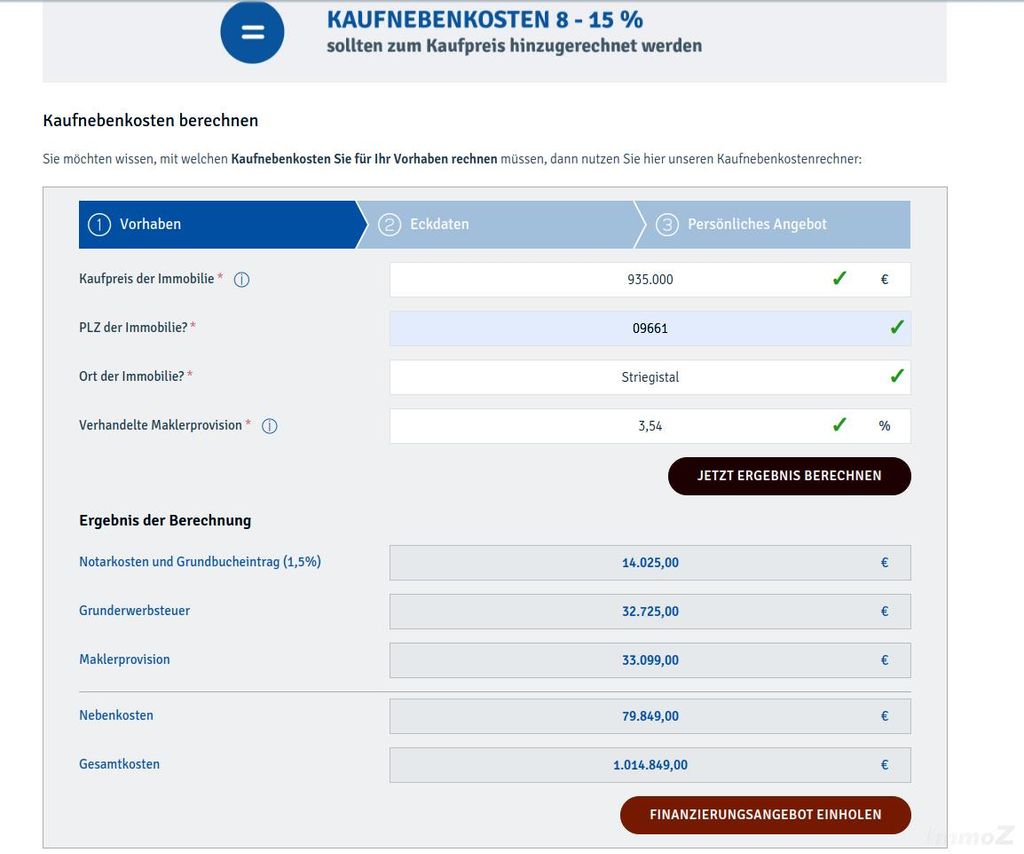Click the Verhandelte Maklerprovision label
Image resolution: width=1024 pixels, height=854 pixels.
pos(161,425)
